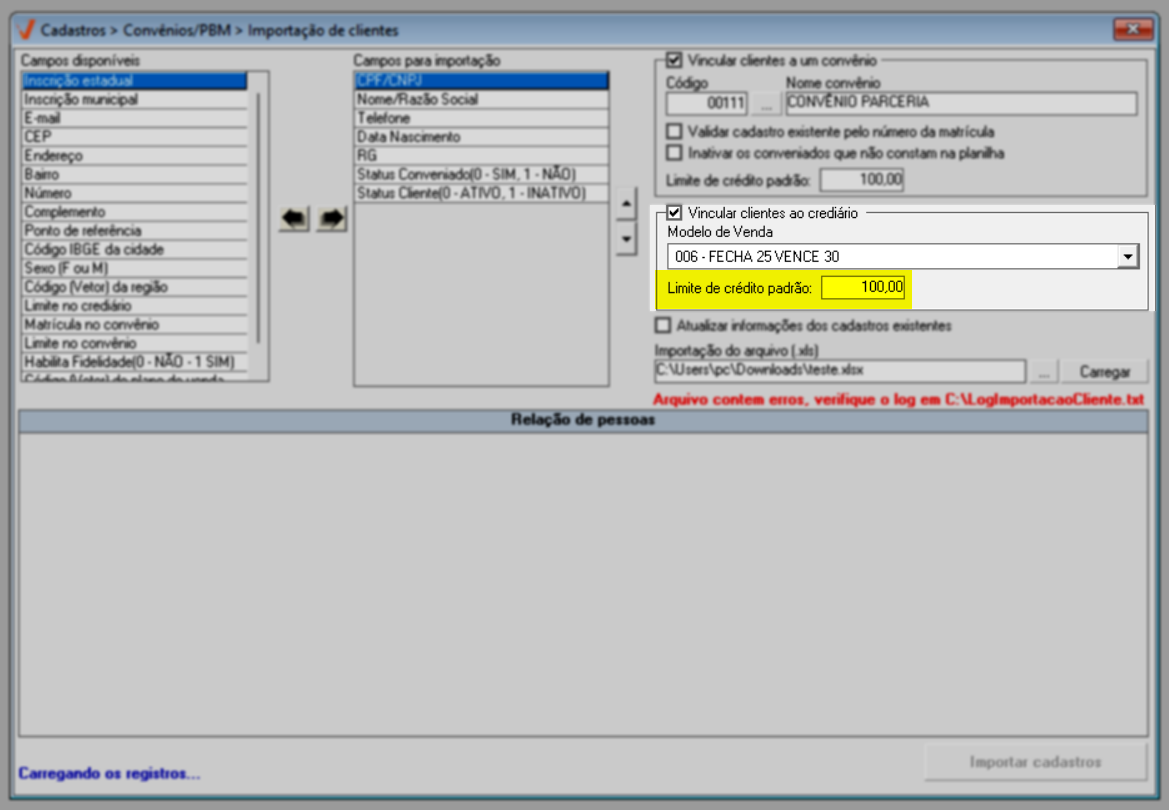Click the red error log message

898,400
